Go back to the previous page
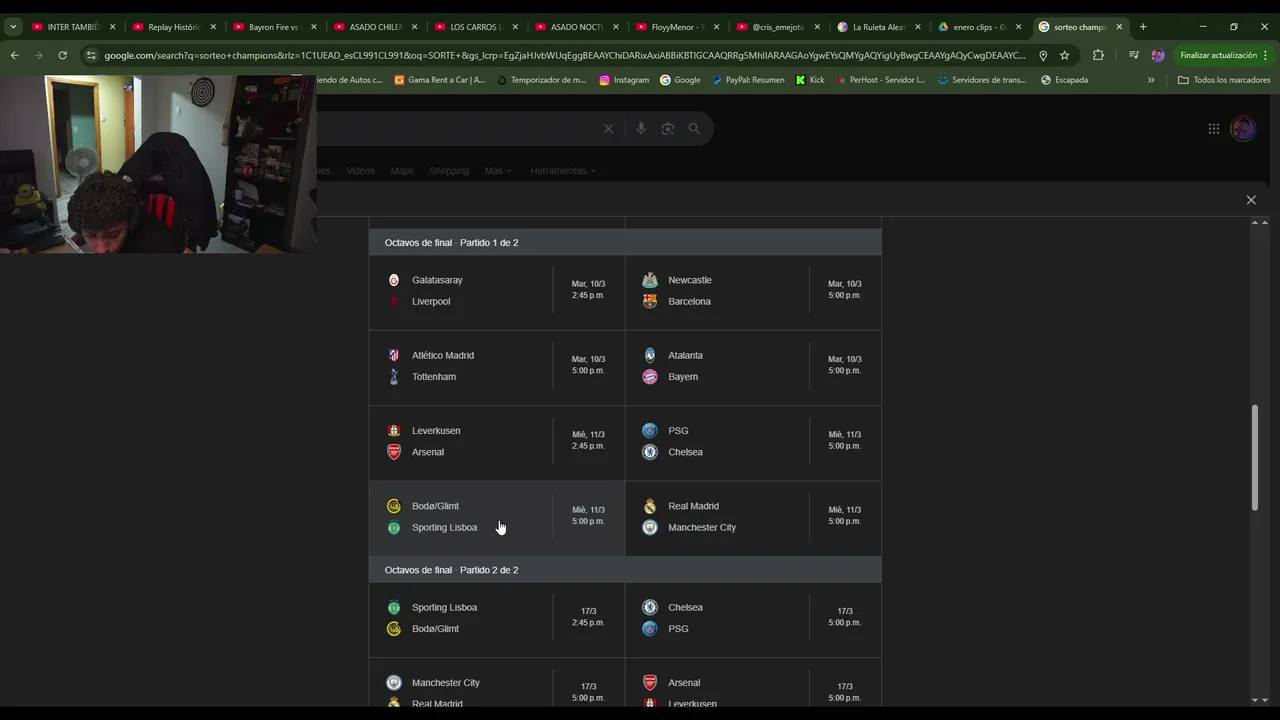The width and height of the screenshot is (1280, 720). pos(14,55)
